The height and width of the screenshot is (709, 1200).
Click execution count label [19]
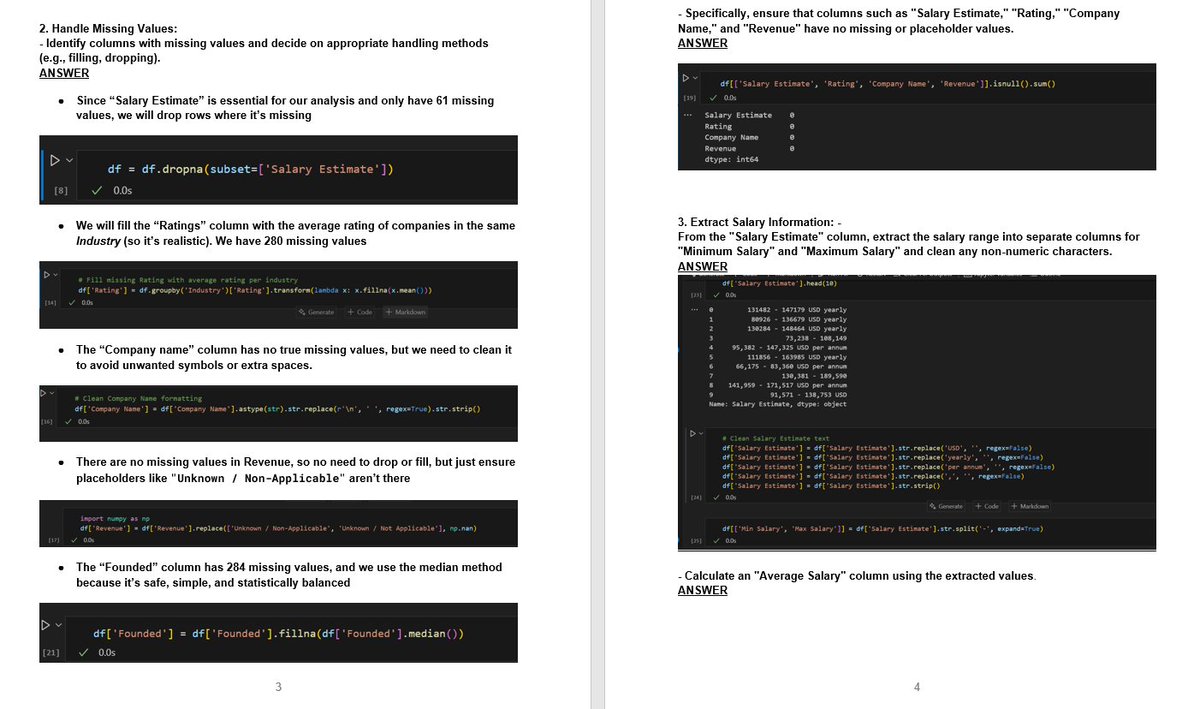tap(689, 98)
